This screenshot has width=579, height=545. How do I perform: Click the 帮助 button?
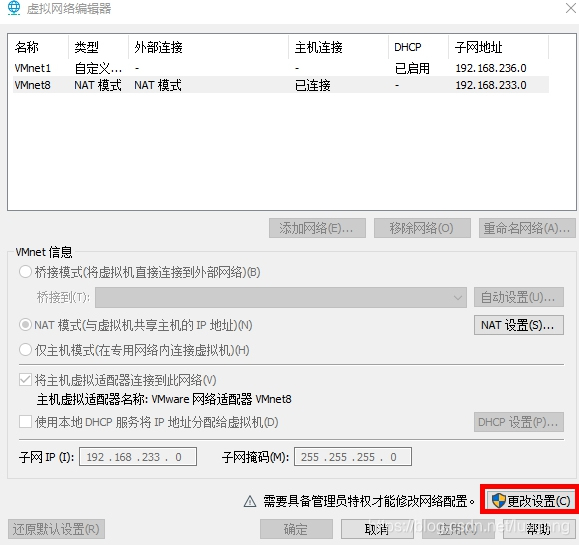(539, 529)
